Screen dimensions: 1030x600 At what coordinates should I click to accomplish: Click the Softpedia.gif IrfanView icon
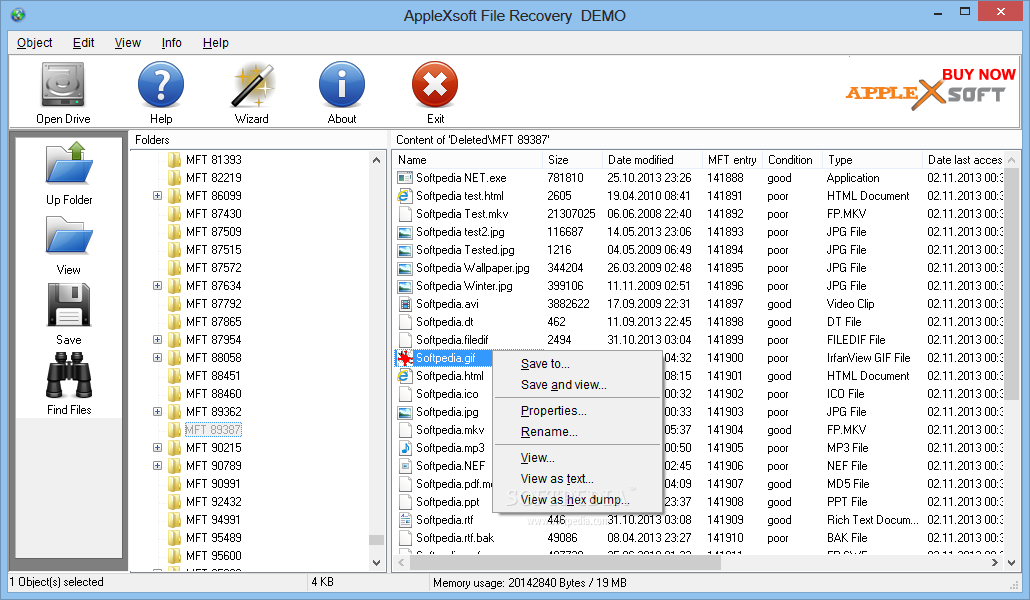(x=405, y=358)
